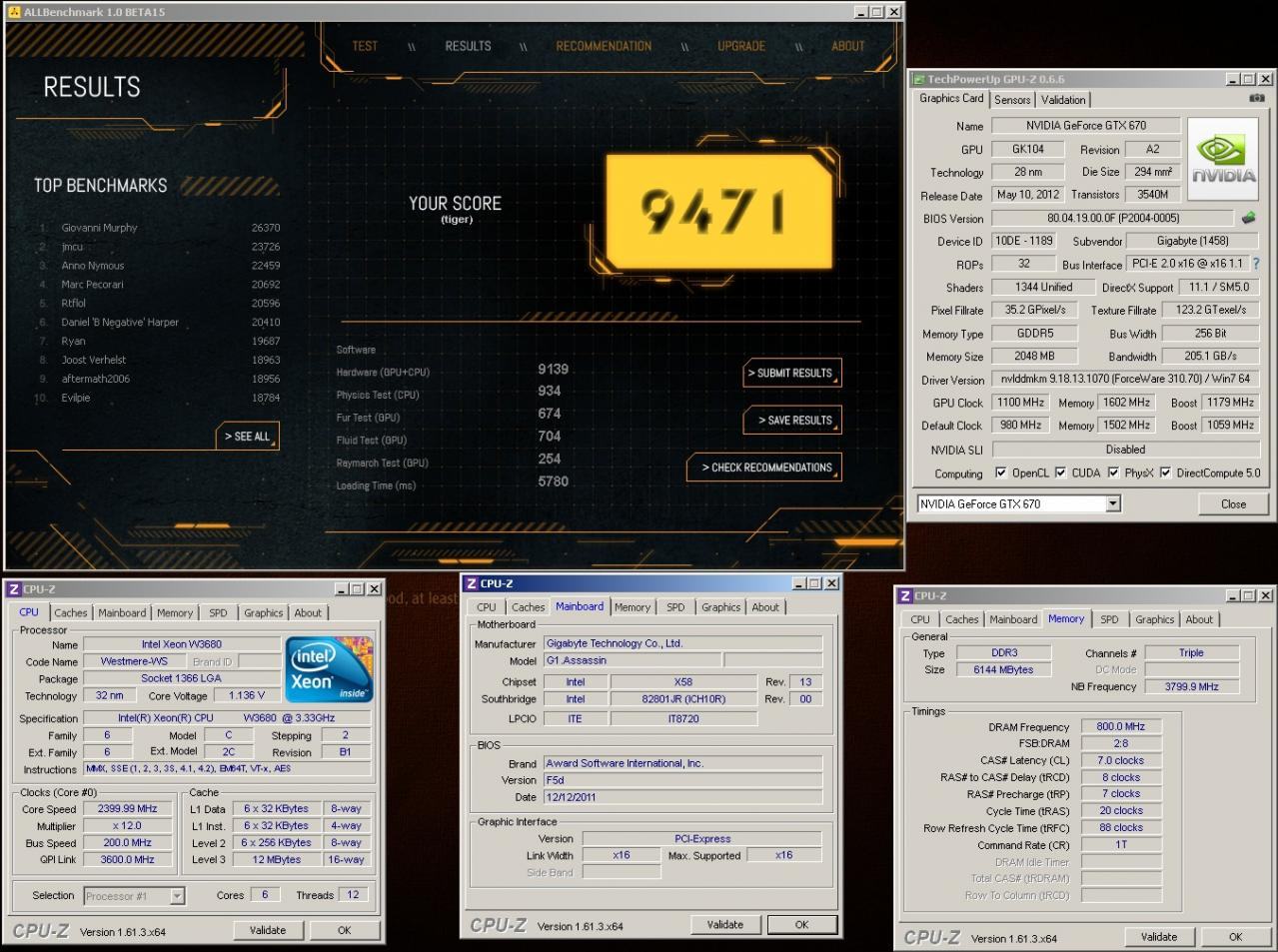This screenshot has width=1278, height=952.
Task: Click OK in CPU-Z Memory window
Action: 1235,937
